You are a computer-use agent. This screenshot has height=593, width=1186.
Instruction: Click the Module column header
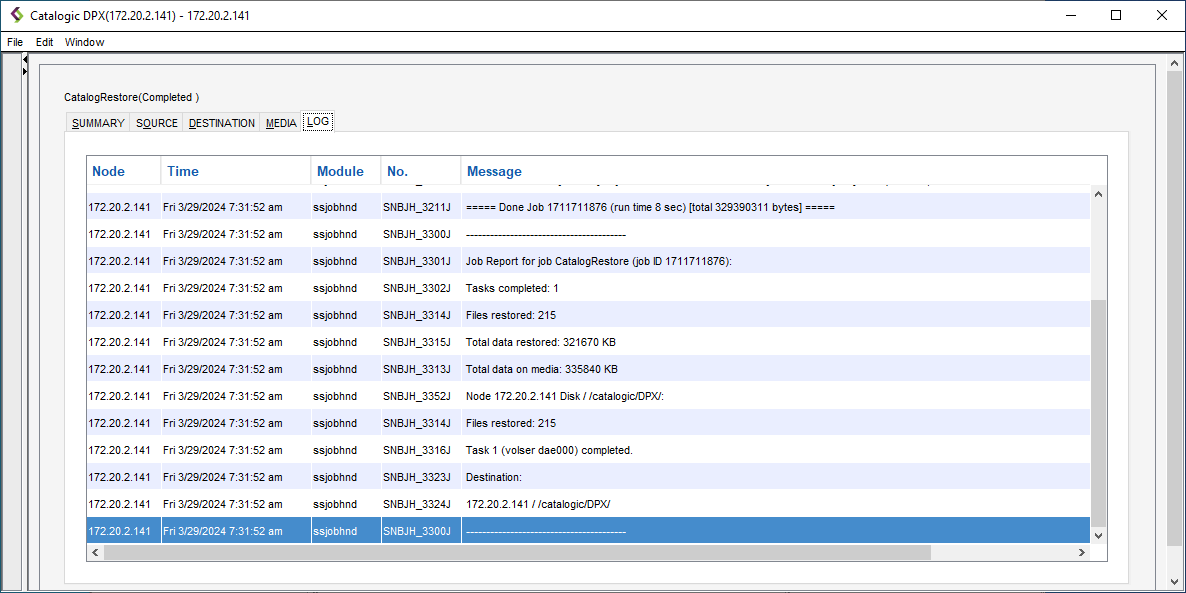[x=344, y=171]
